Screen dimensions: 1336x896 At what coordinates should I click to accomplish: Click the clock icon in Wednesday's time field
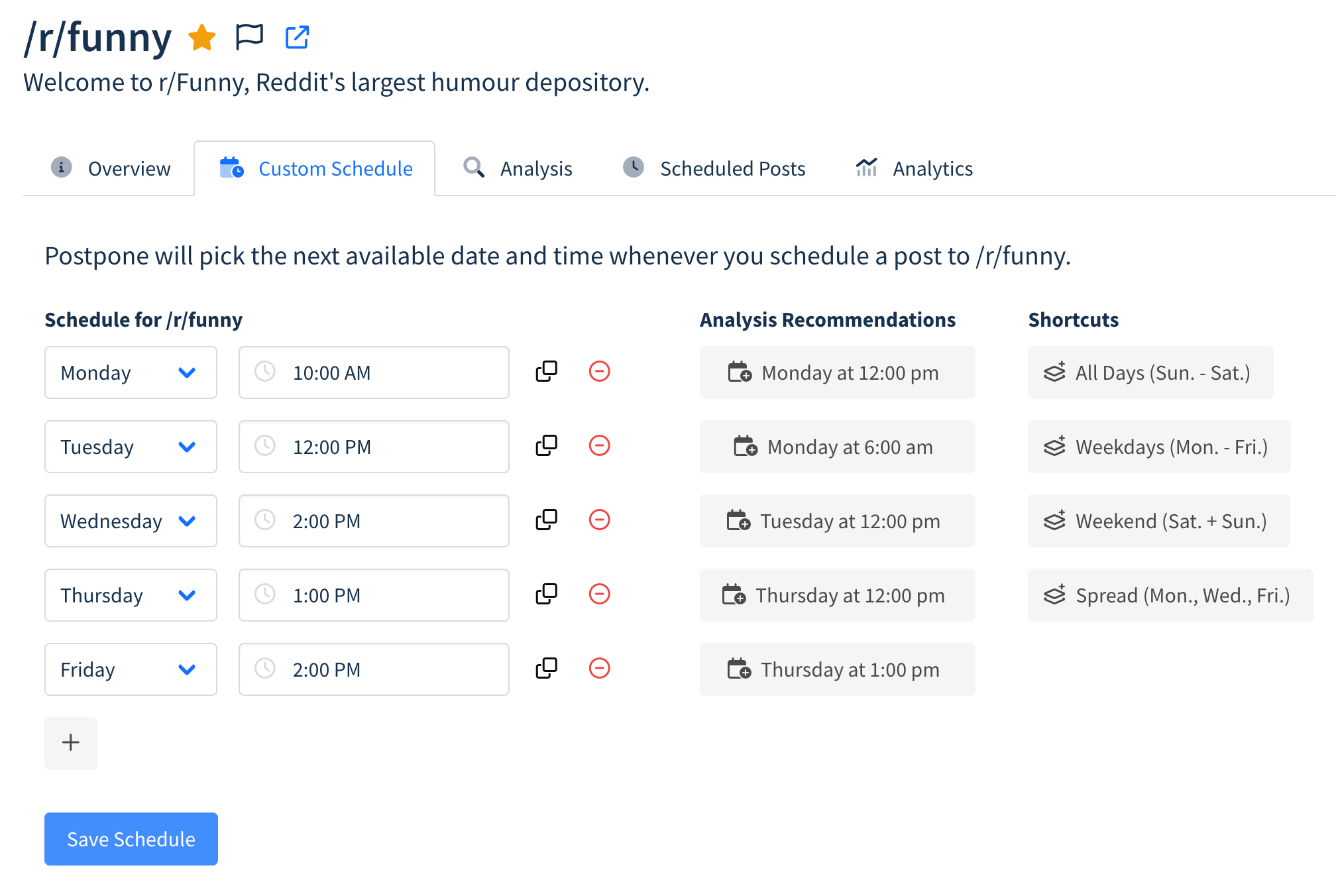tap(266, 521)
